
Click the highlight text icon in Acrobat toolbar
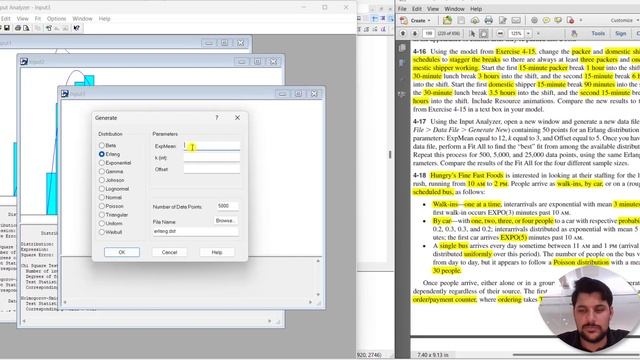558,20
